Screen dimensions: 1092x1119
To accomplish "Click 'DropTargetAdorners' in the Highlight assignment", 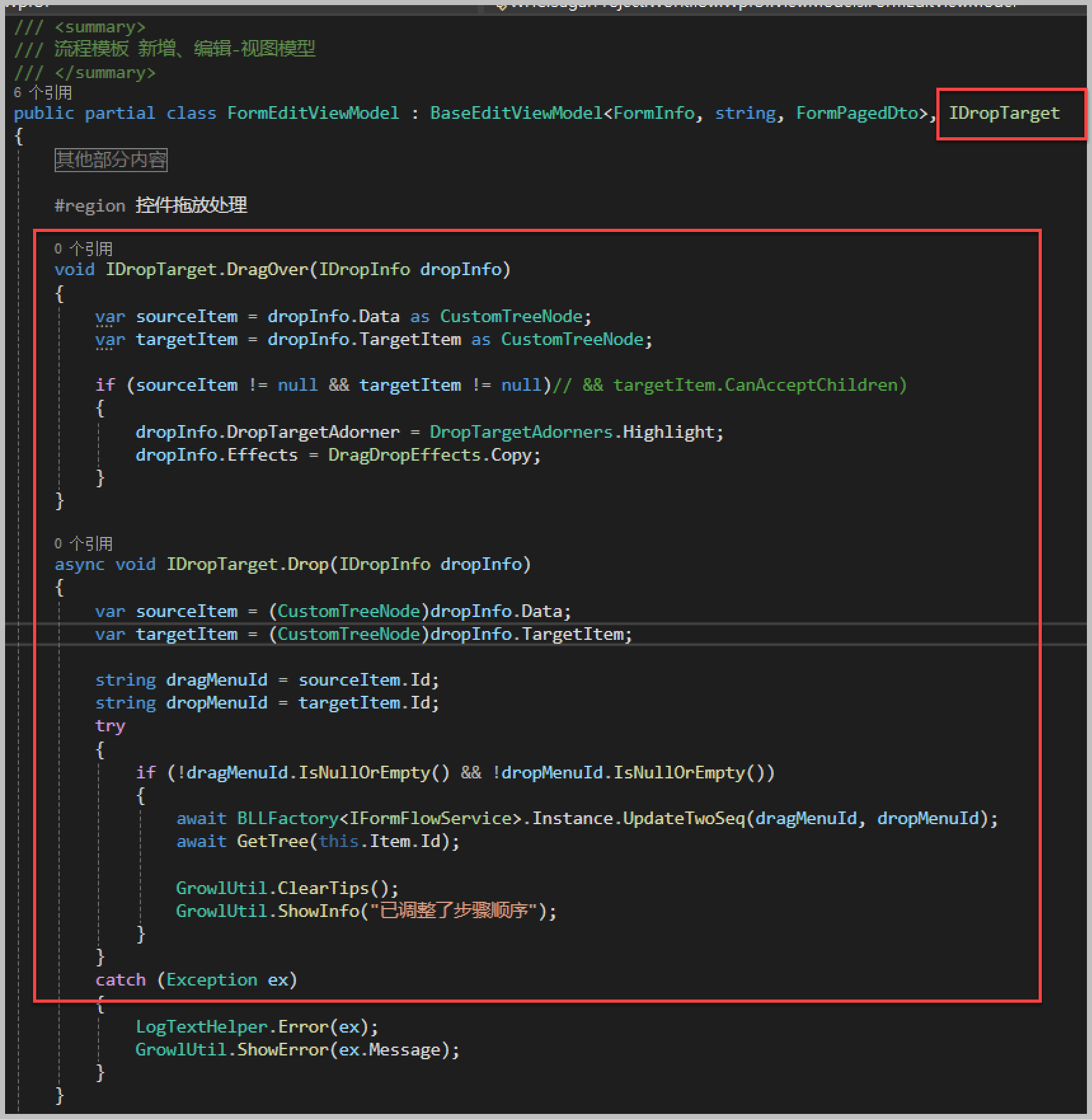I will (x=521, y=432).
